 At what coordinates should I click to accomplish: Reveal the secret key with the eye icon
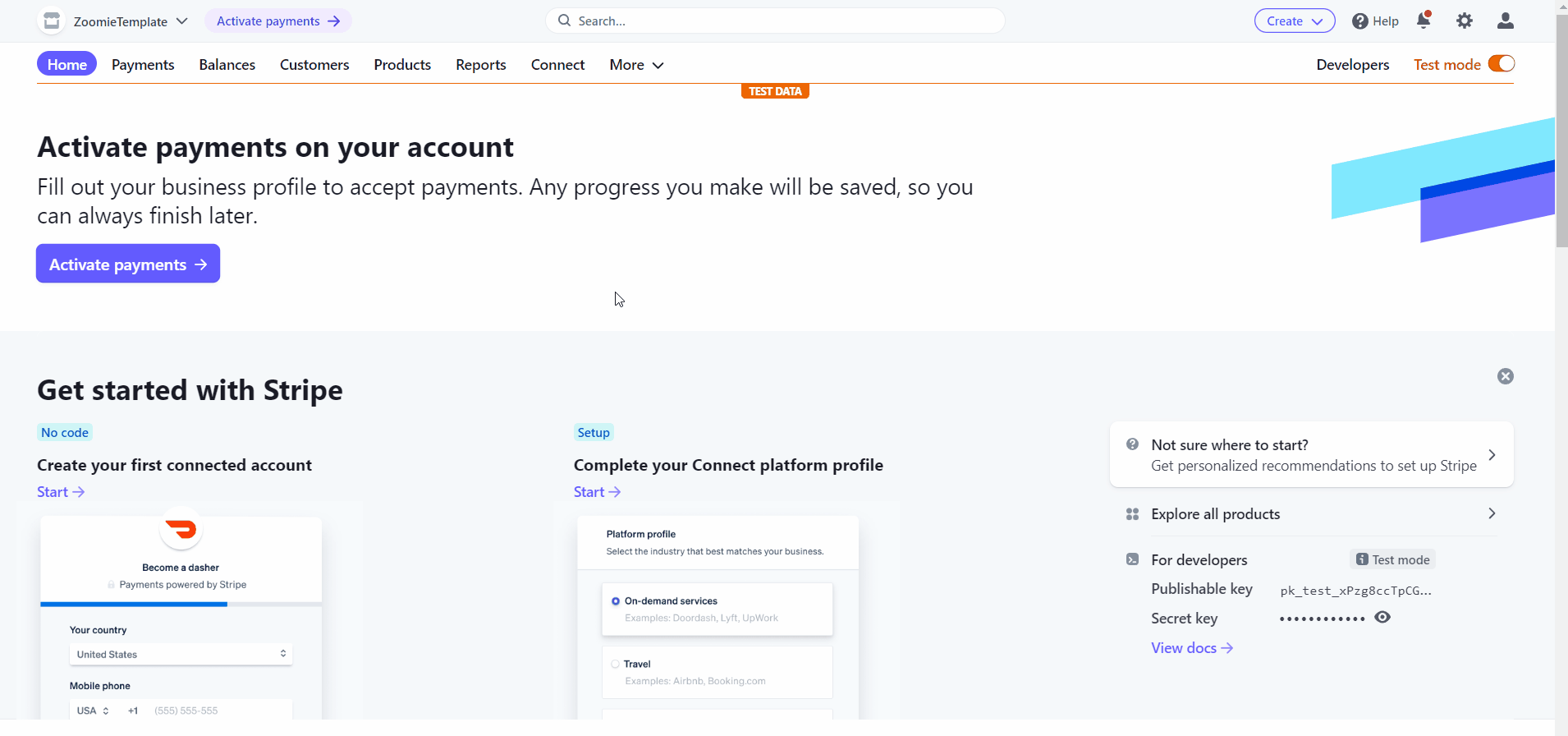(1382, 618)
